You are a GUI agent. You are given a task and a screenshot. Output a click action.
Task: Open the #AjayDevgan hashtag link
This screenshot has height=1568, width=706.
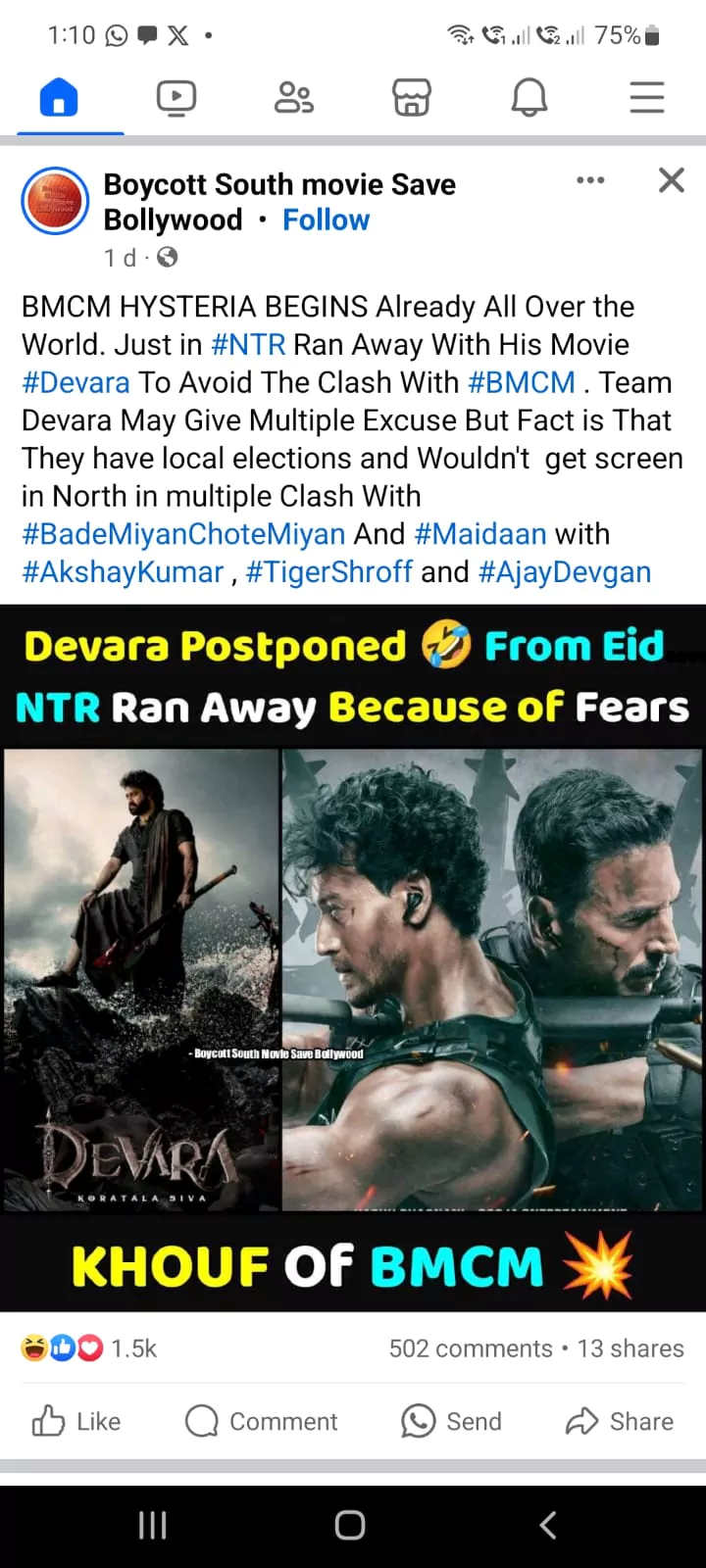pos(565,572)
